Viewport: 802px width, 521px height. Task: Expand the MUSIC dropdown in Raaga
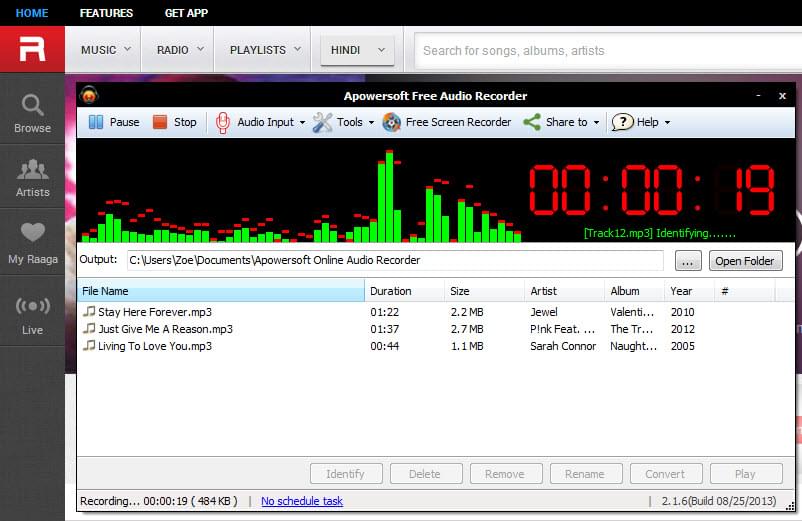(x=103, y=49)
